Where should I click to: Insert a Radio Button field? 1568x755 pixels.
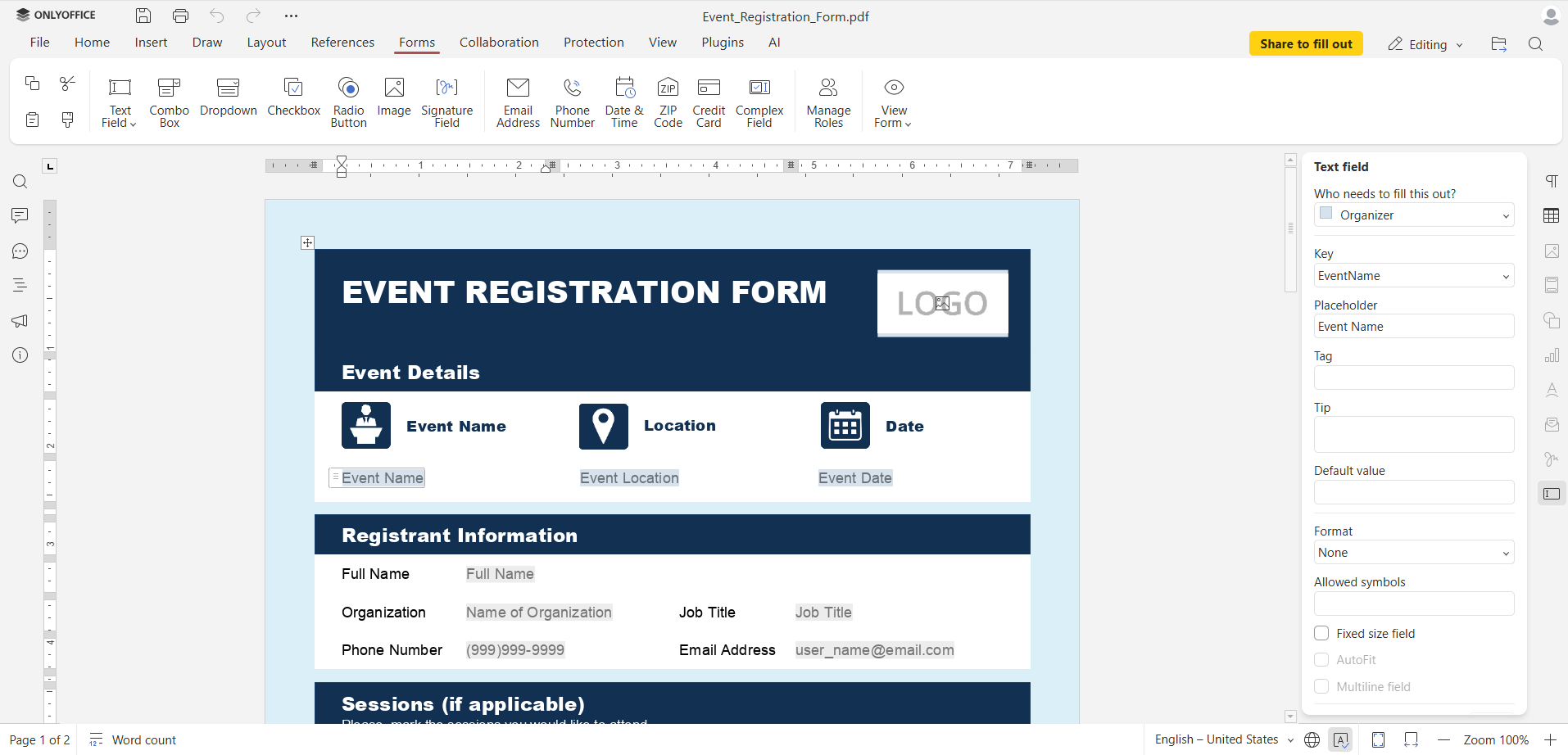[x=348, y=102]
